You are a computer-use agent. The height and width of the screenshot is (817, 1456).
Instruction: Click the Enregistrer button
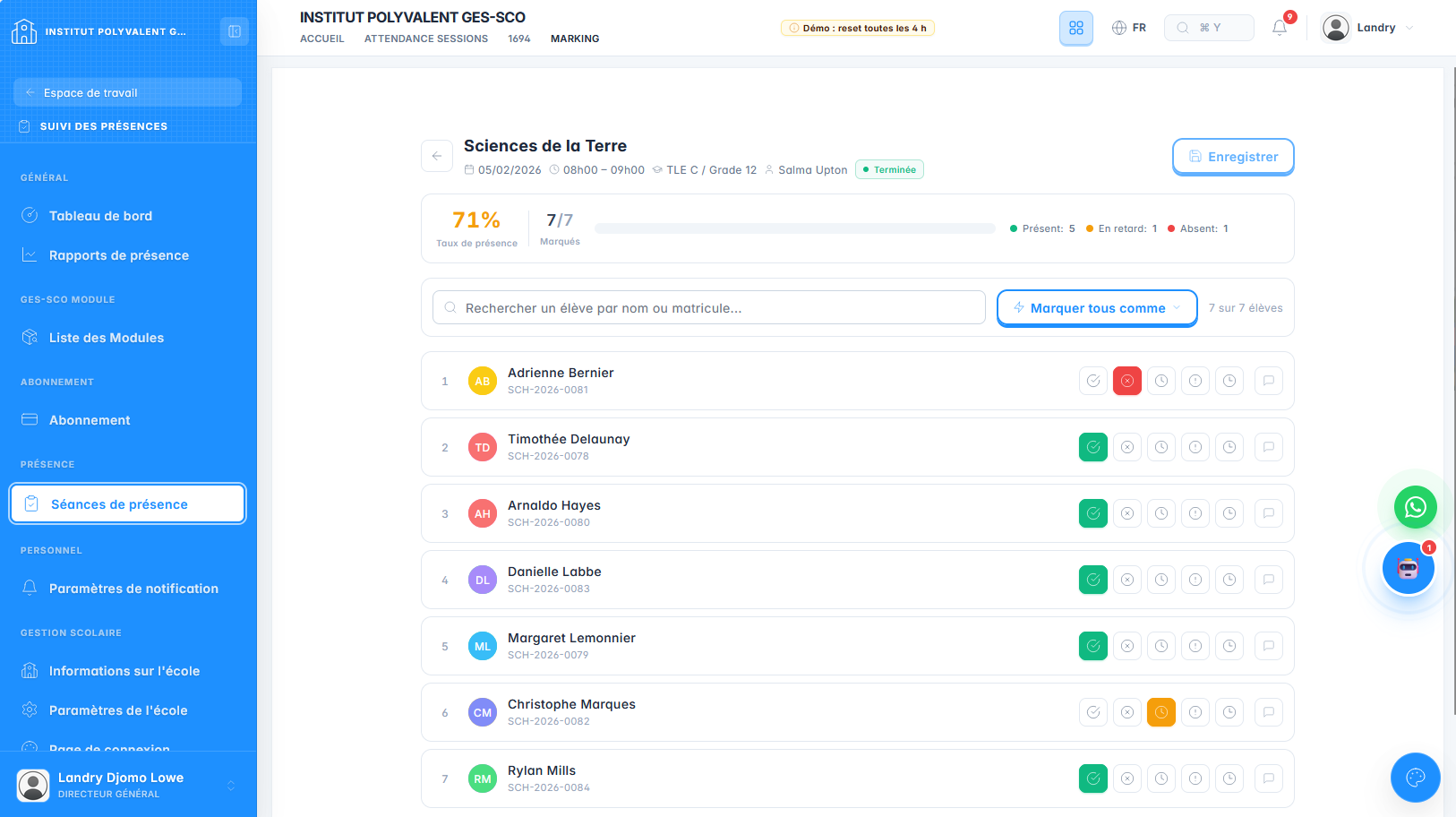(1233, 157)
